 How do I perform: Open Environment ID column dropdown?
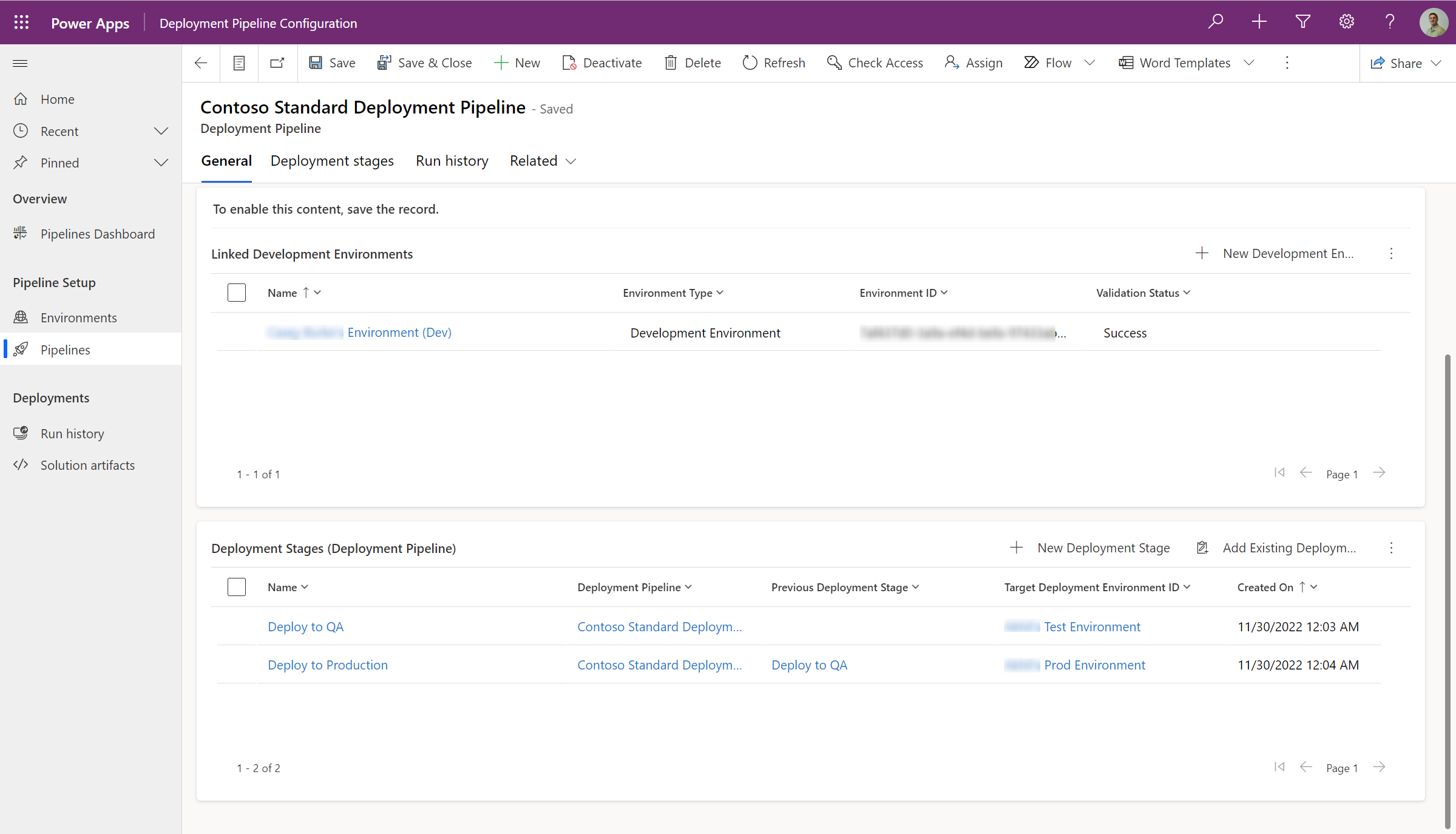(x=903, y=293)
